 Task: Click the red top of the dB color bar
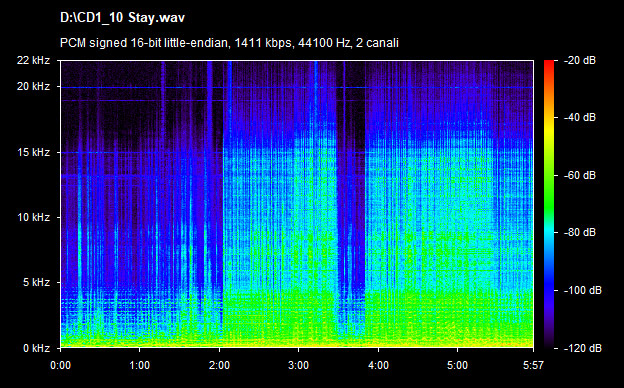549,63
